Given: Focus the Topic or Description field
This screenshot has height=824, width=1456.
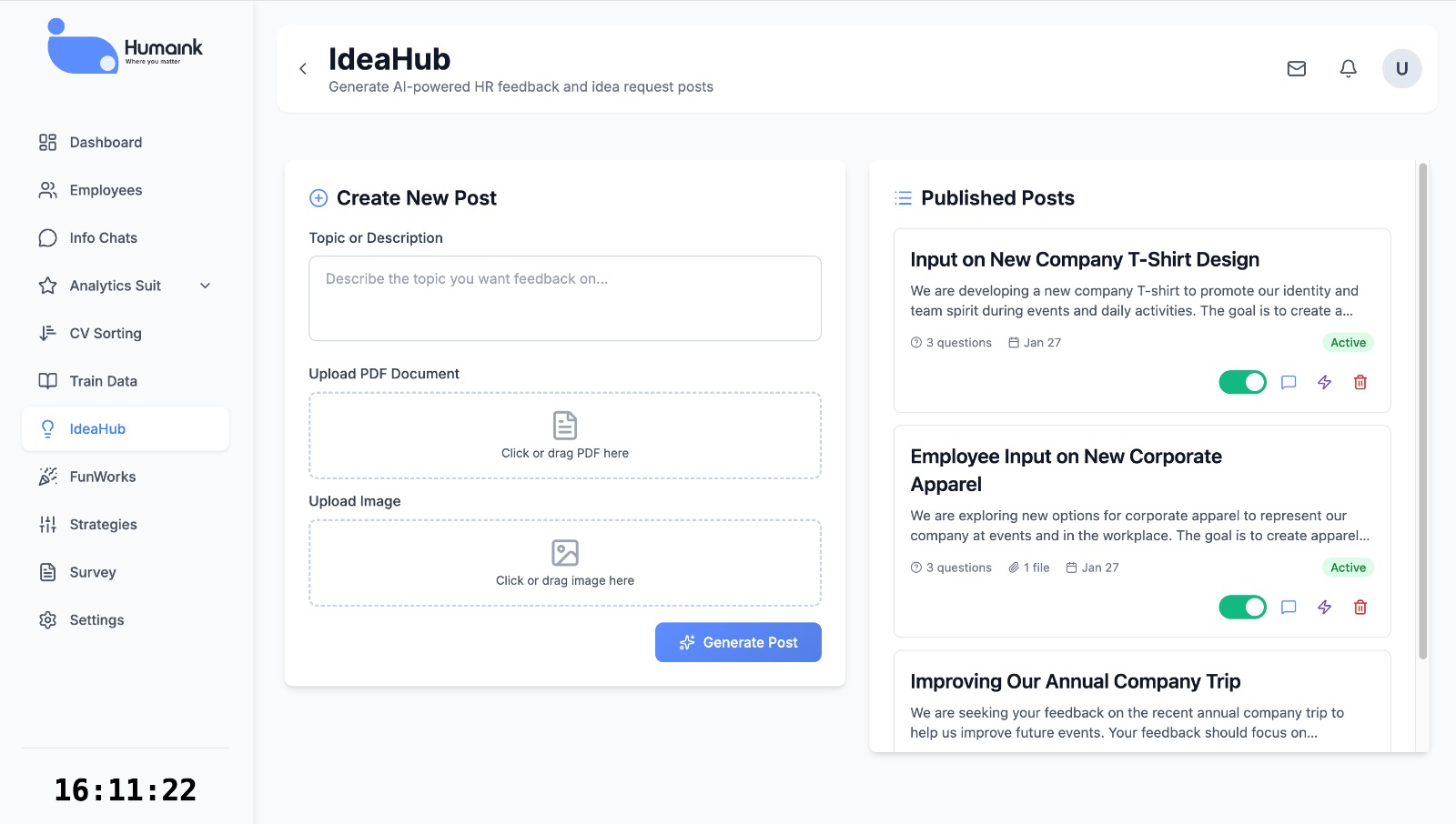Looking at the screenshot, I should pyautogui.click(x=564, y=298).
